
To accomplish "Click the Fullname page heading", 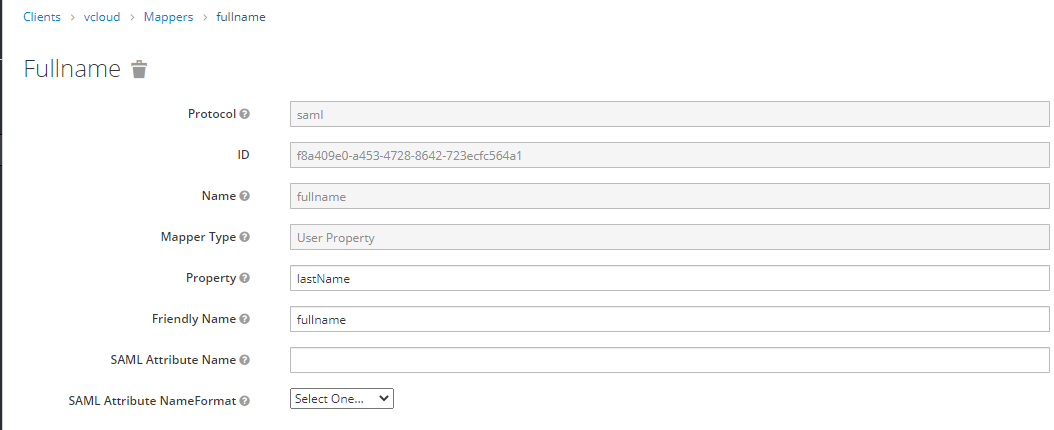I will [72, 69].
